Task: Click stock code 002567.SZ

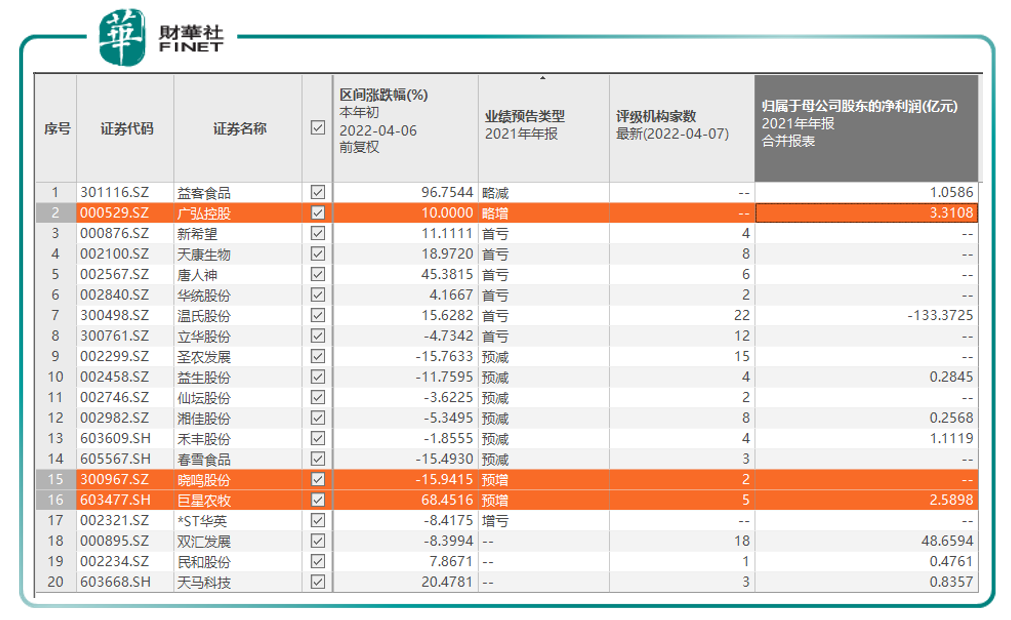Action: click(114, 275)
